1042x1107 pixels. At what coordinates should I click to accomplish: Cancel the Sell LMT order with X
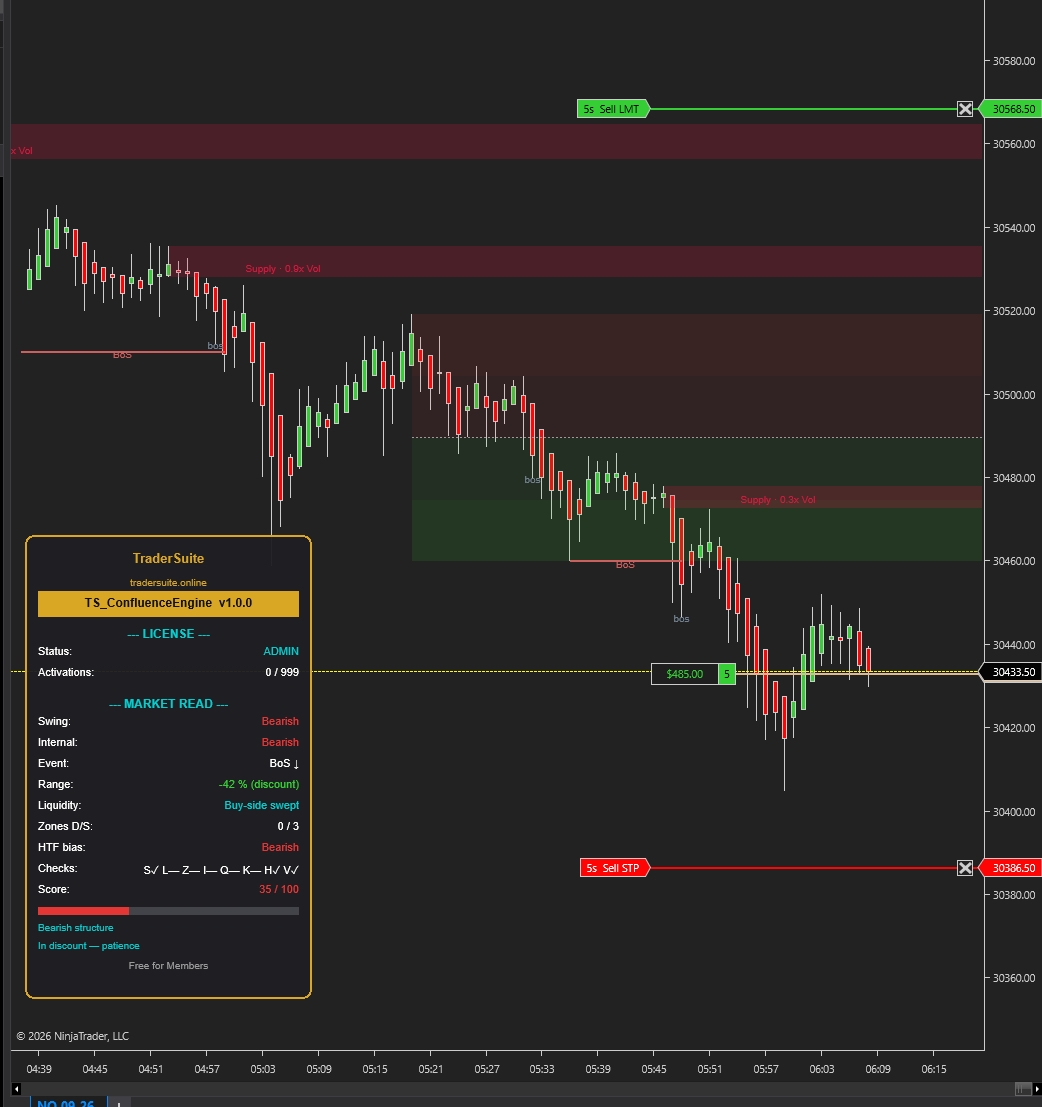[964, 109]
